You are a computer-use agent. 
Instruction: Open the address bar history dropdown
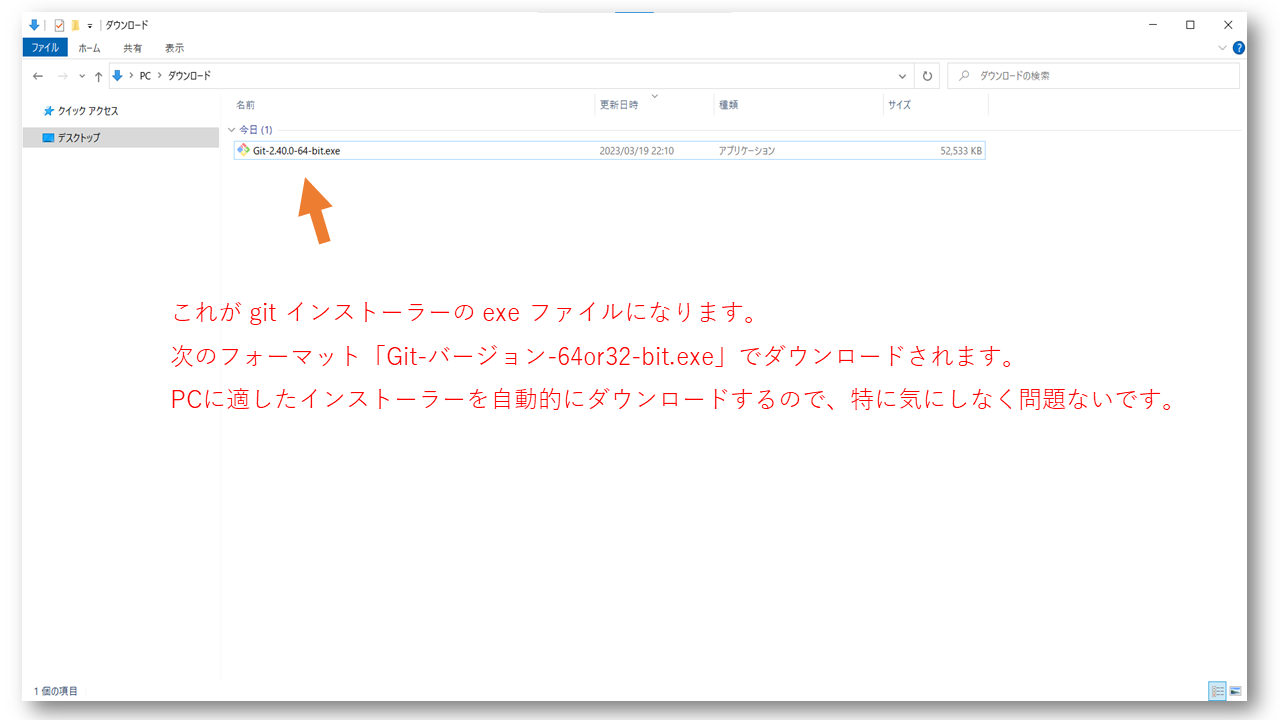point(902,76)
